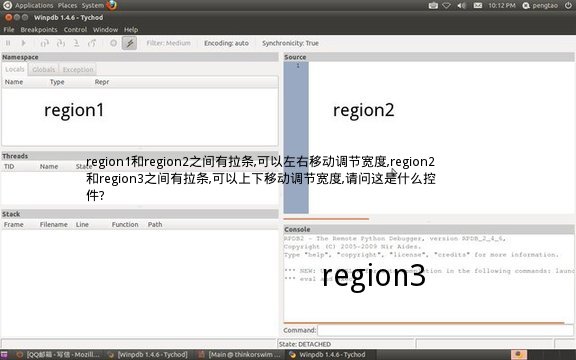The width and height of the screenshot is (576, 360).
Task: Click the Type column header in Namespace
Action: click(57, 82)
